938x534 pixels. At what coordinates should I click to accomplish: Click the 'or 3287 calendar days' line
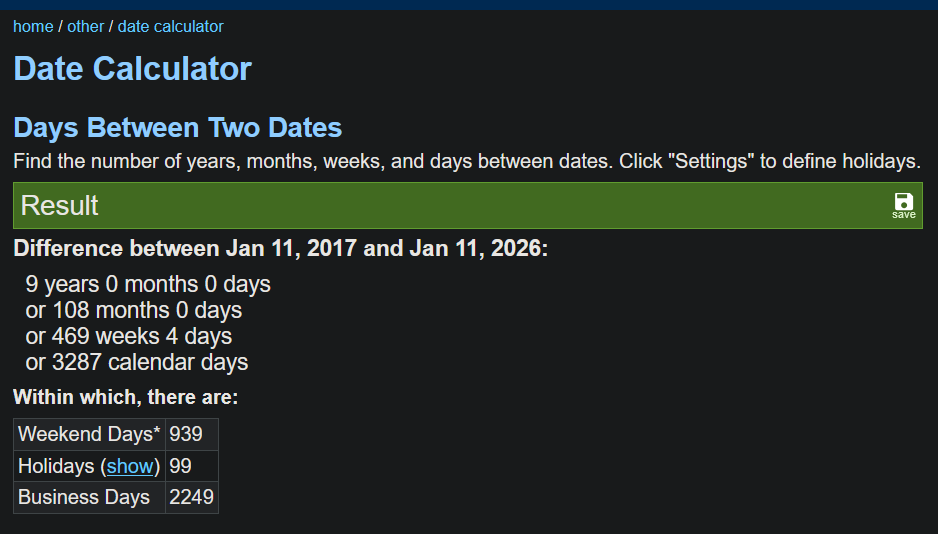coord(137,362)
